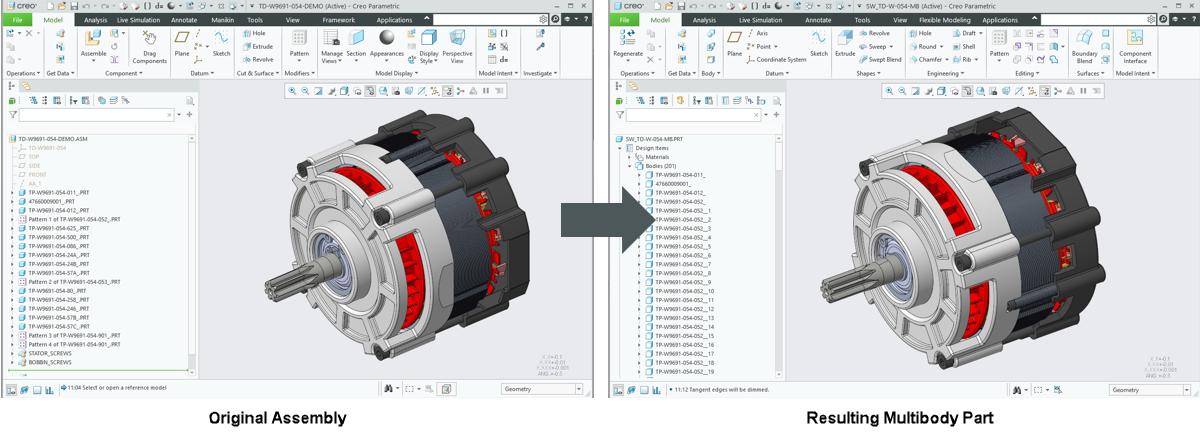1200x438 pixels.
Task: Select TP-W9691-054-011_.PRT in left tree
Action: (58, 192)
